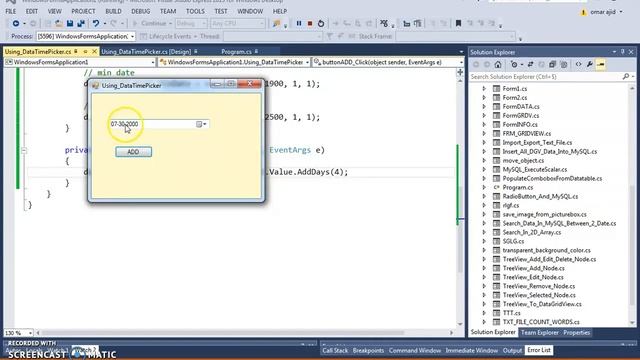Screen dimensions: 640x360
Task: Open the TOOLS menu
Action: [195, 11]
